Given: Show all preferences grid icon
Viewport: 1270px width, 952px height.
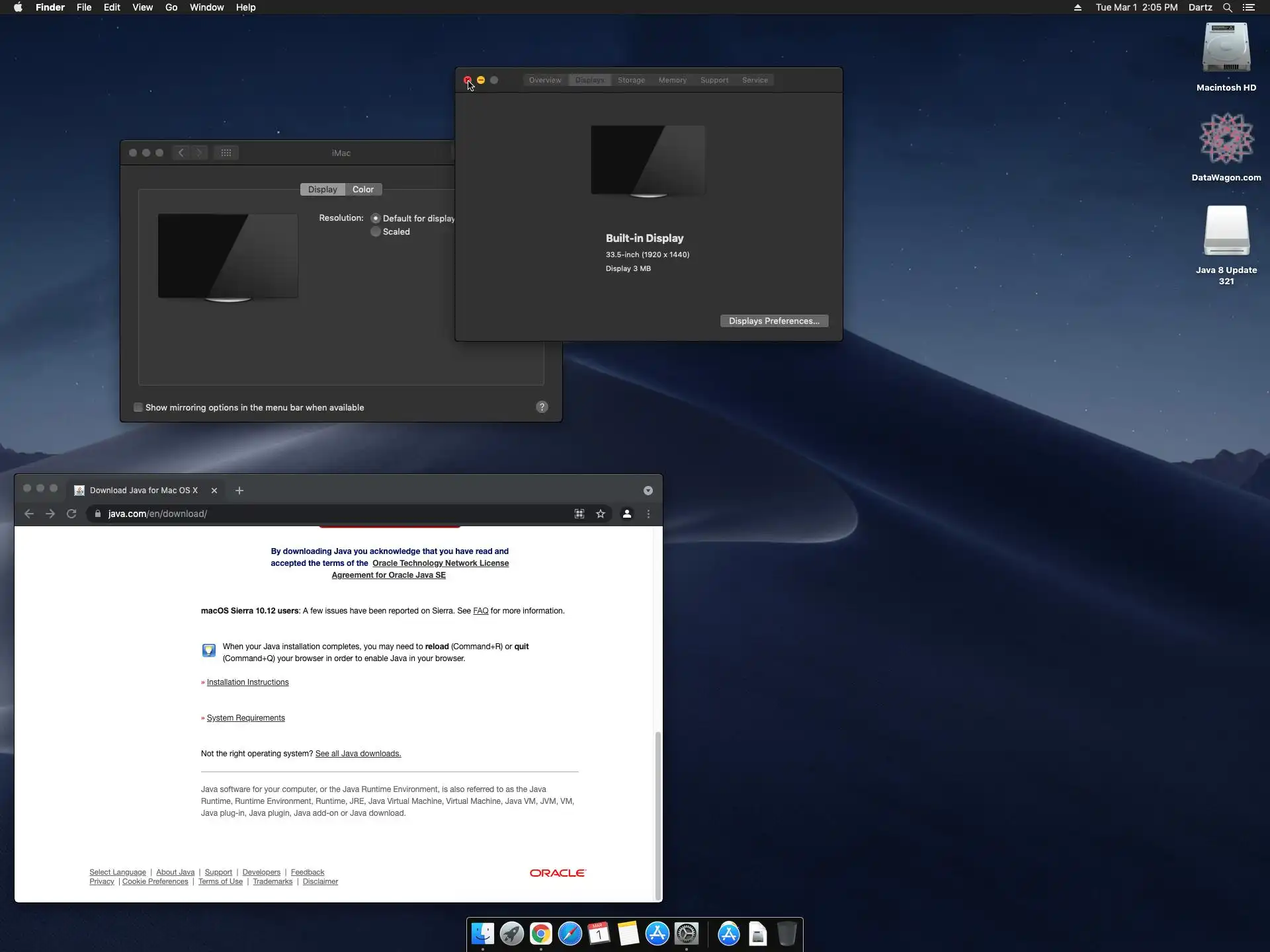Looking at the screenshot, I should coord(226,153).
